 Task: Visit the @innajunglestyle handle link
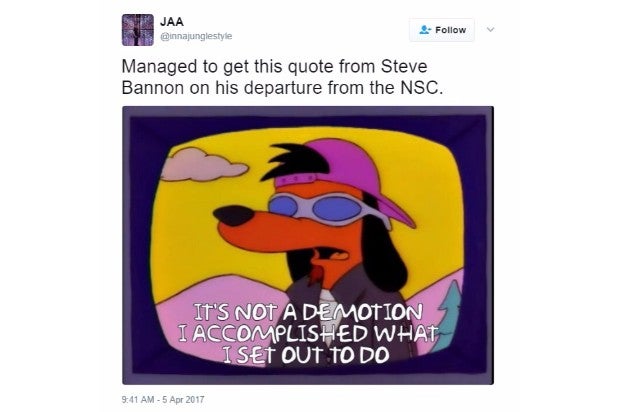(x=196, y=36)
